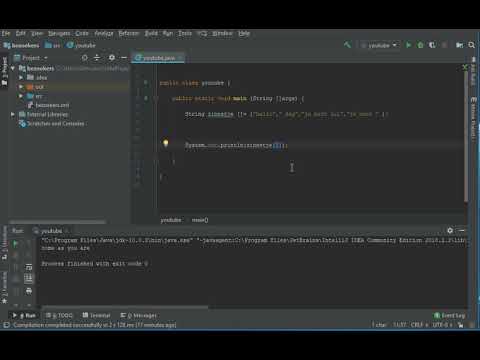Image resolution: width=480 pixels, height=360 pixels.
Task: Hide the Run panel with minus icon
Action: 462,231
